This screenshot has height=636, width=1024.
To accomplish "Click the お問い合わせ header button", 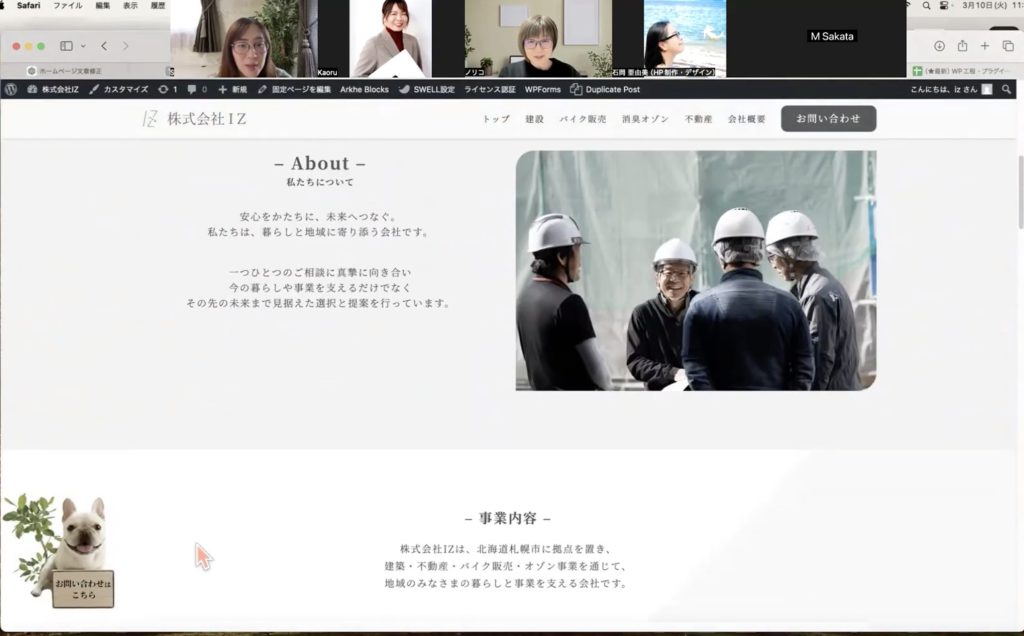I will pyautogui.click(x=828, y=119).
